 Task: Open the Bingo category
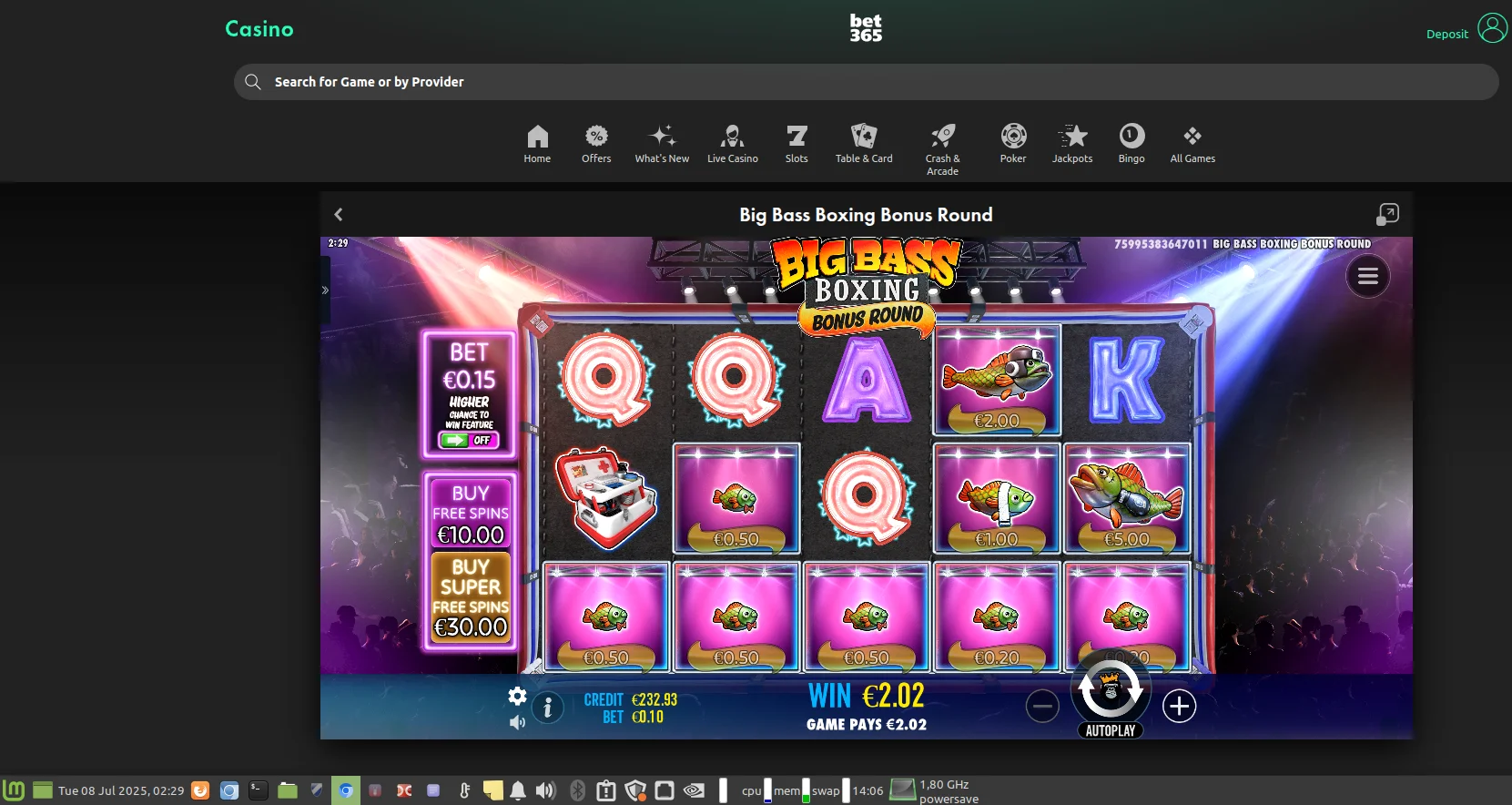pyautogui.click(x=1131, y=144)
